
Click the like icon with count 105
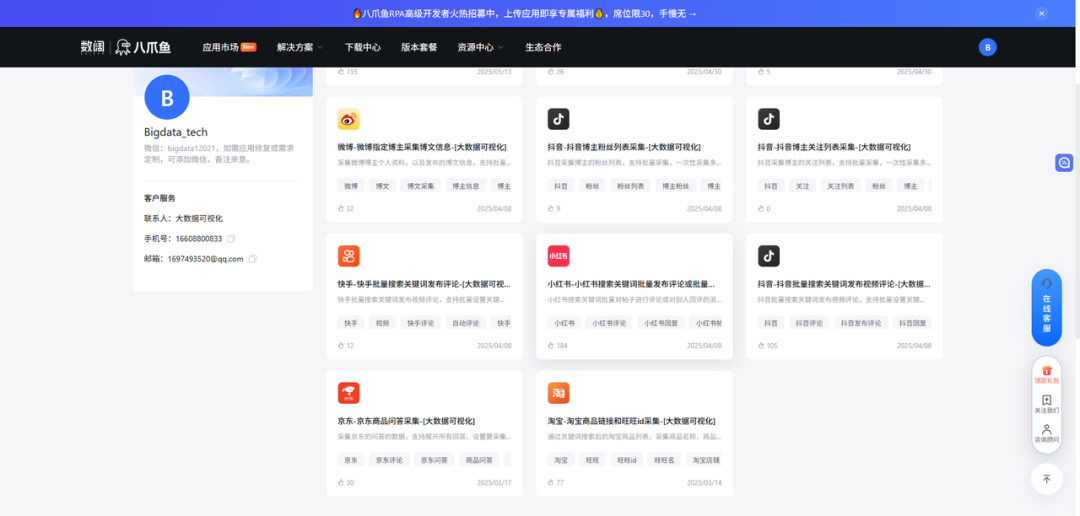[x=760, y=346]
